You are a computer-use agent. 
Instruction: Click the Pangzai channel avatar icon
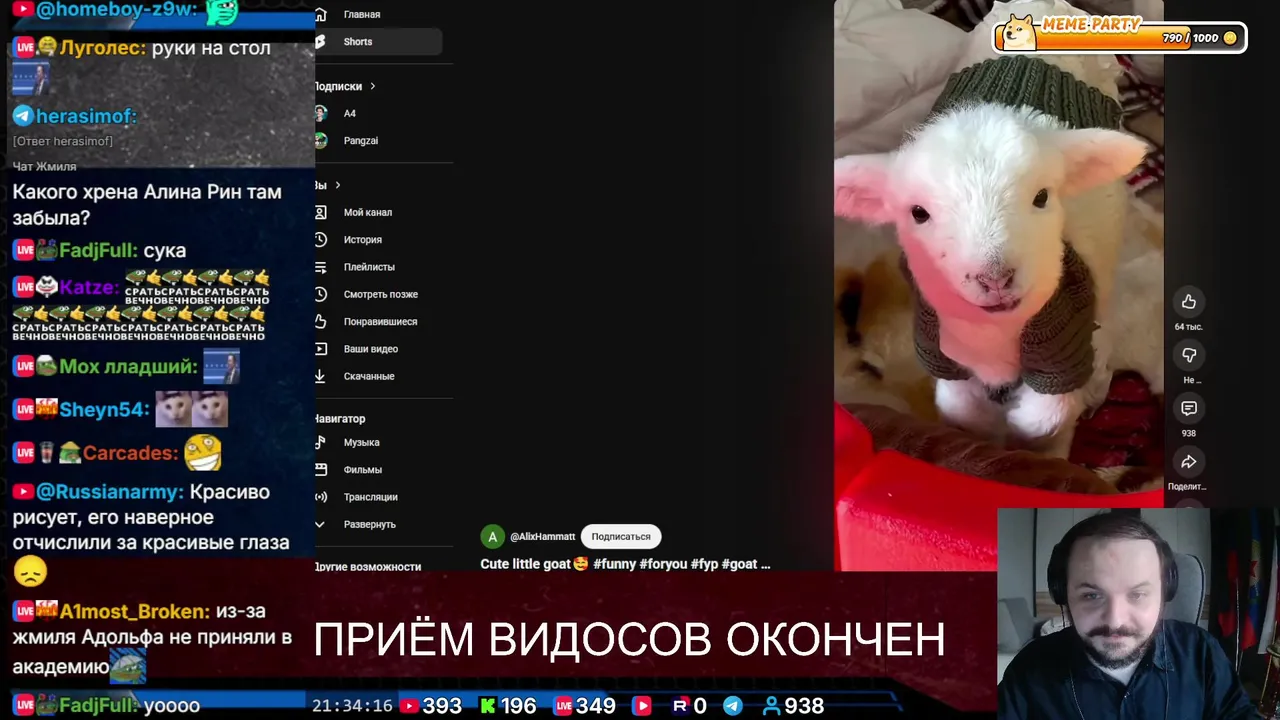coord(320,140)
